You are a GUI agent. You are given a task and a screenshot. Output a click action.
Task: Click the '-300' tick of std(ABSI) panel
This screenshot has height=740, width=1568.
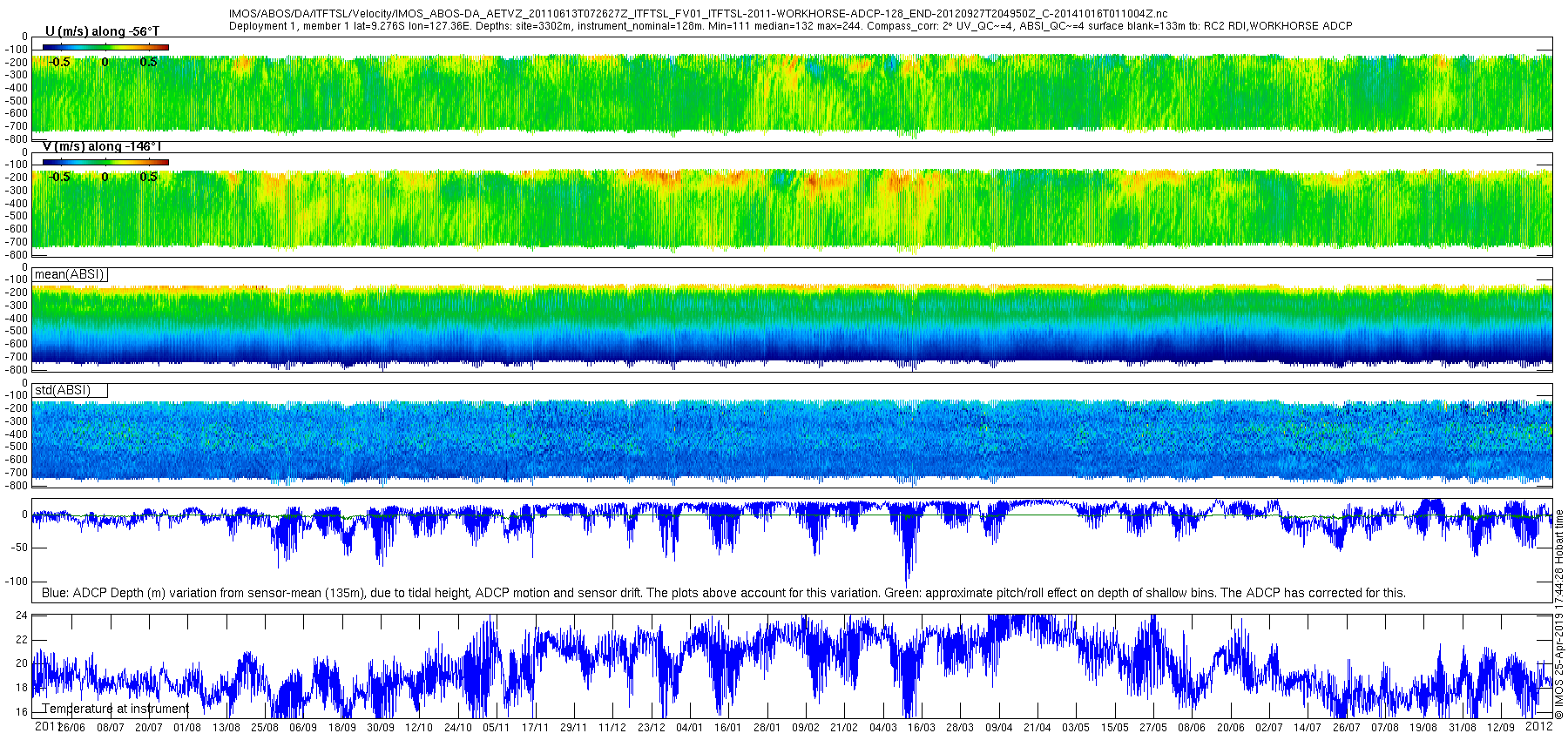click(x=17, y=420)
